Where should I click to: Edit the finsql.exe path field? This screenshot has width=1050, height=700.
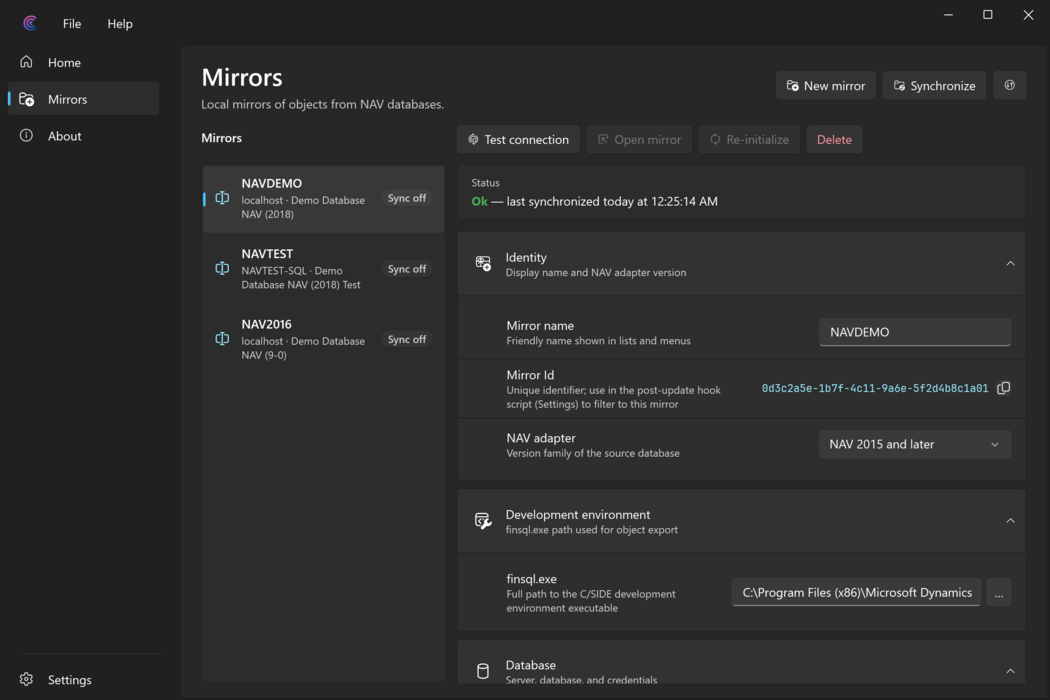[856, 593]
